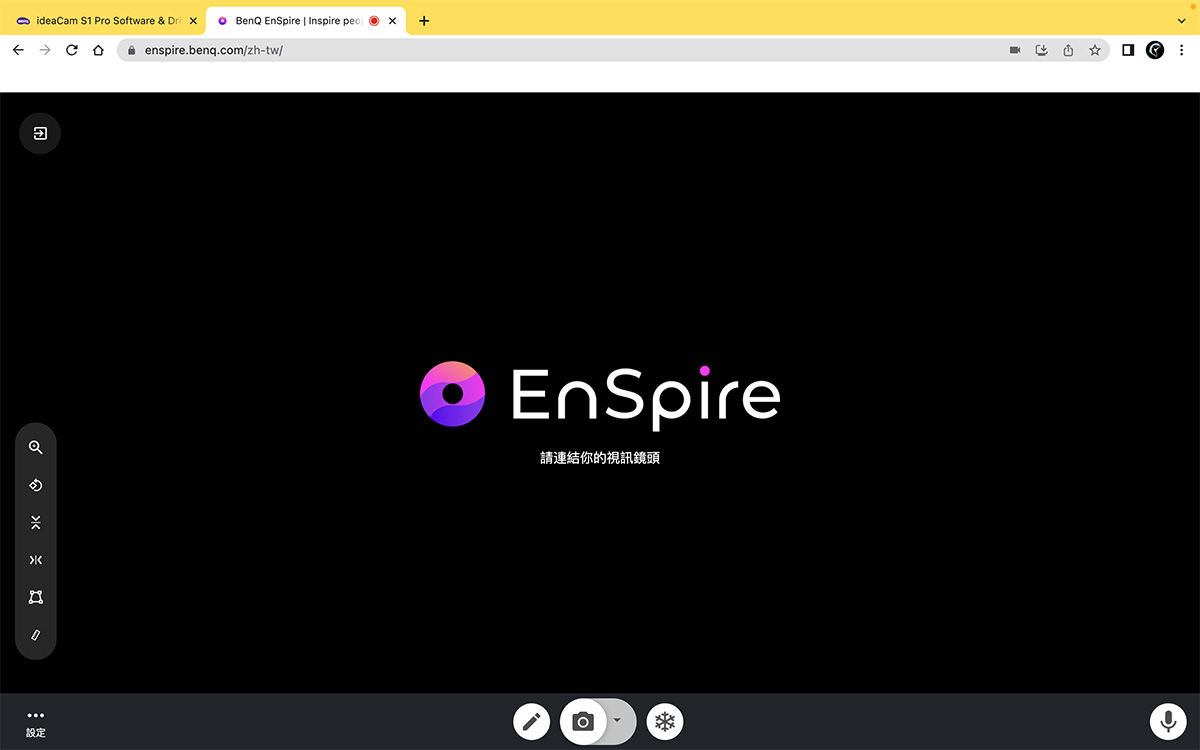Expand the tab search chevron

(1181, 21)
